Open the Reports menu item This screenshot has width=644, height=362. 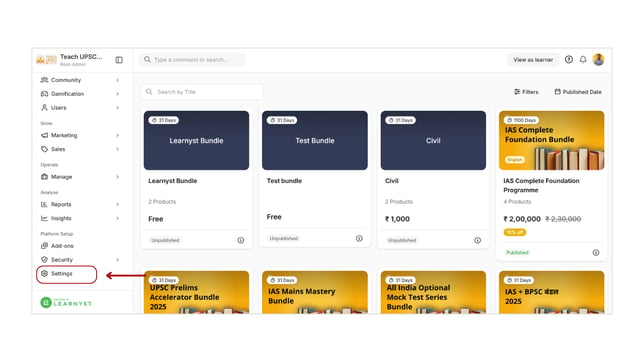(x=80, y=204)
